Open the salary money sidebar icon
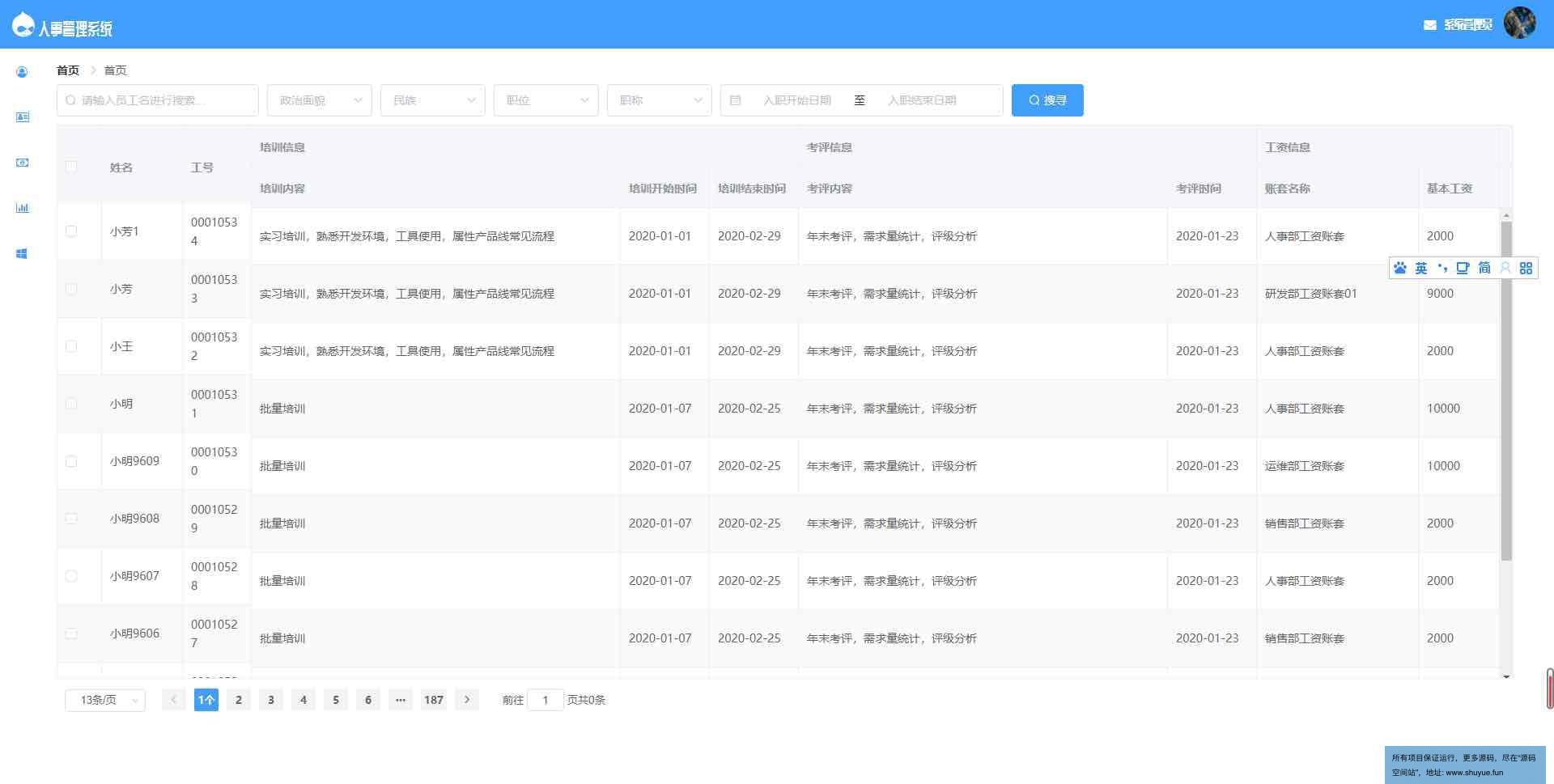The image size is (1554, 784). point(22,163)
